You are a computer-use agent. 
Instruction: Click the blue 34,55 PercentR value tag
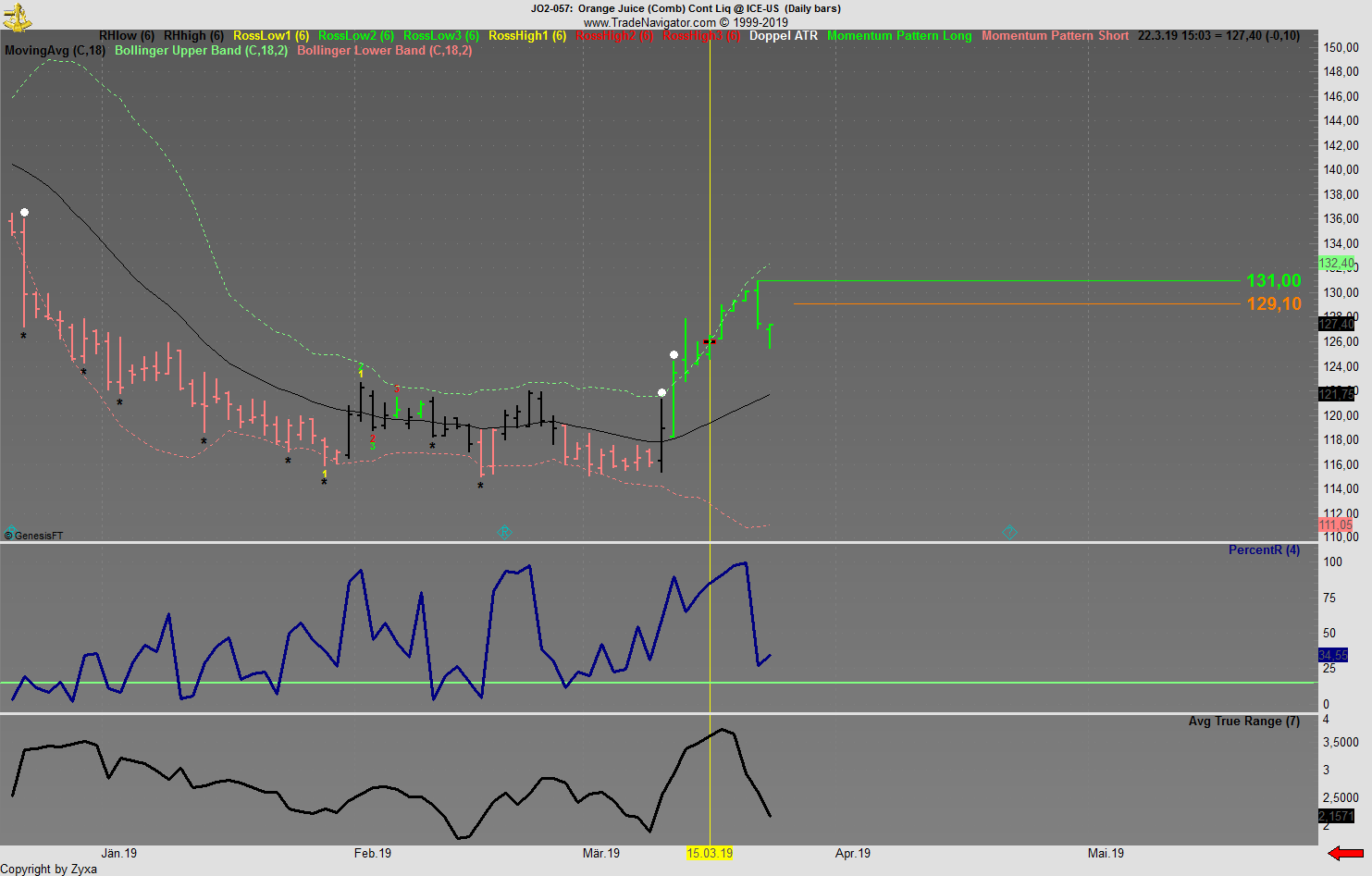coord(1333,655)
